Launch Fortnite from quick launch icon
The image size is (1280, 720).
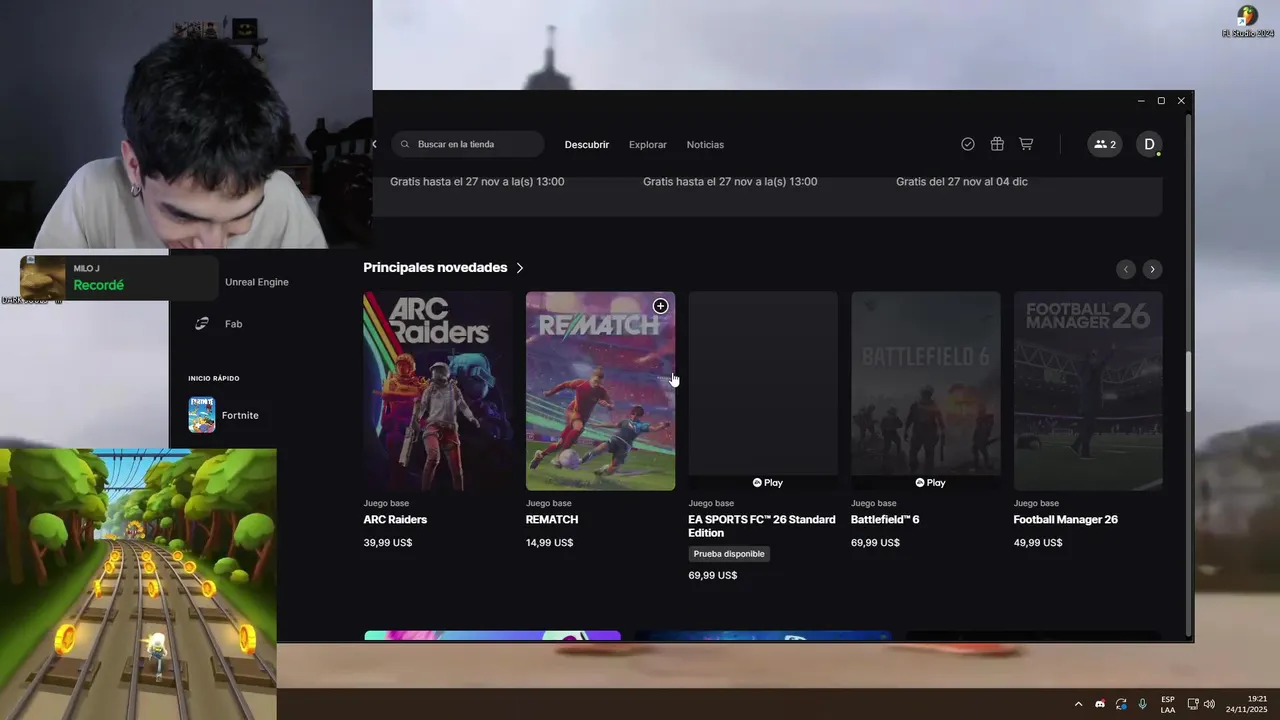coord(202,415)
